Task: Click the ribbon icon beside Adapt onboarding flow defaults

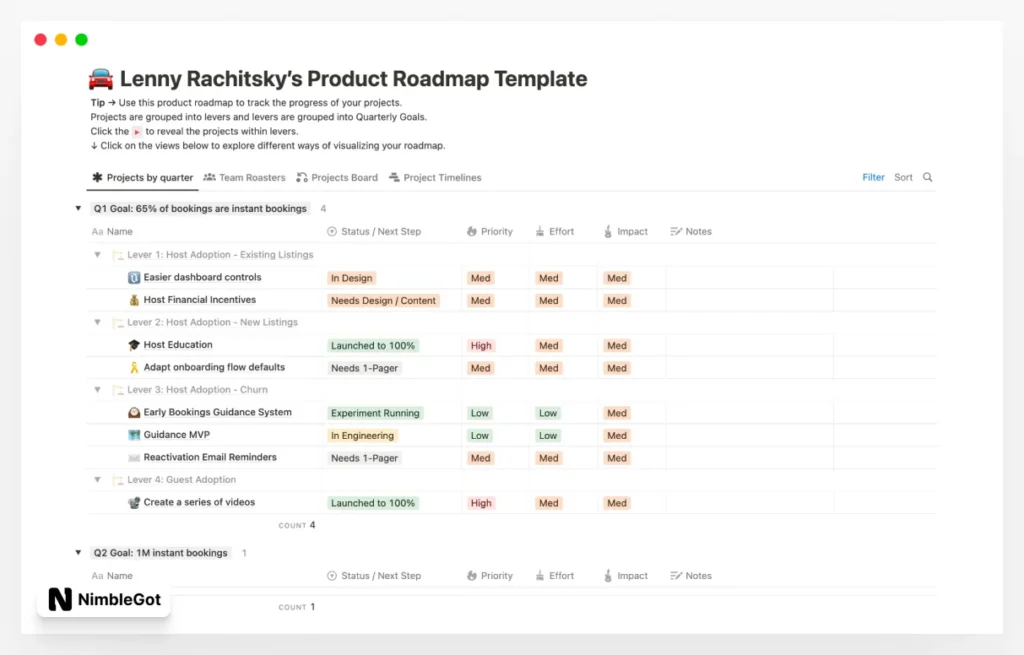Action: (134, 368)
